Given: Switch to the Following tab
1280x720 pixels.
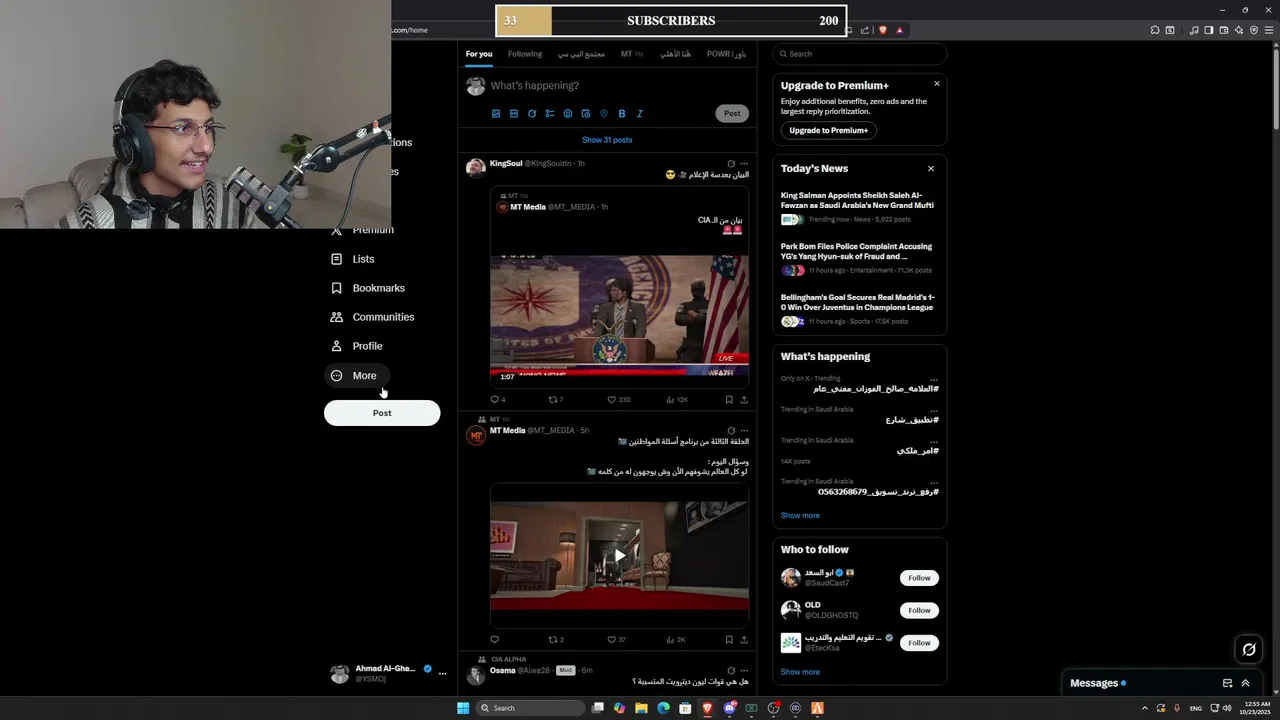Looking at the screenshot, I should coord(525,54).
